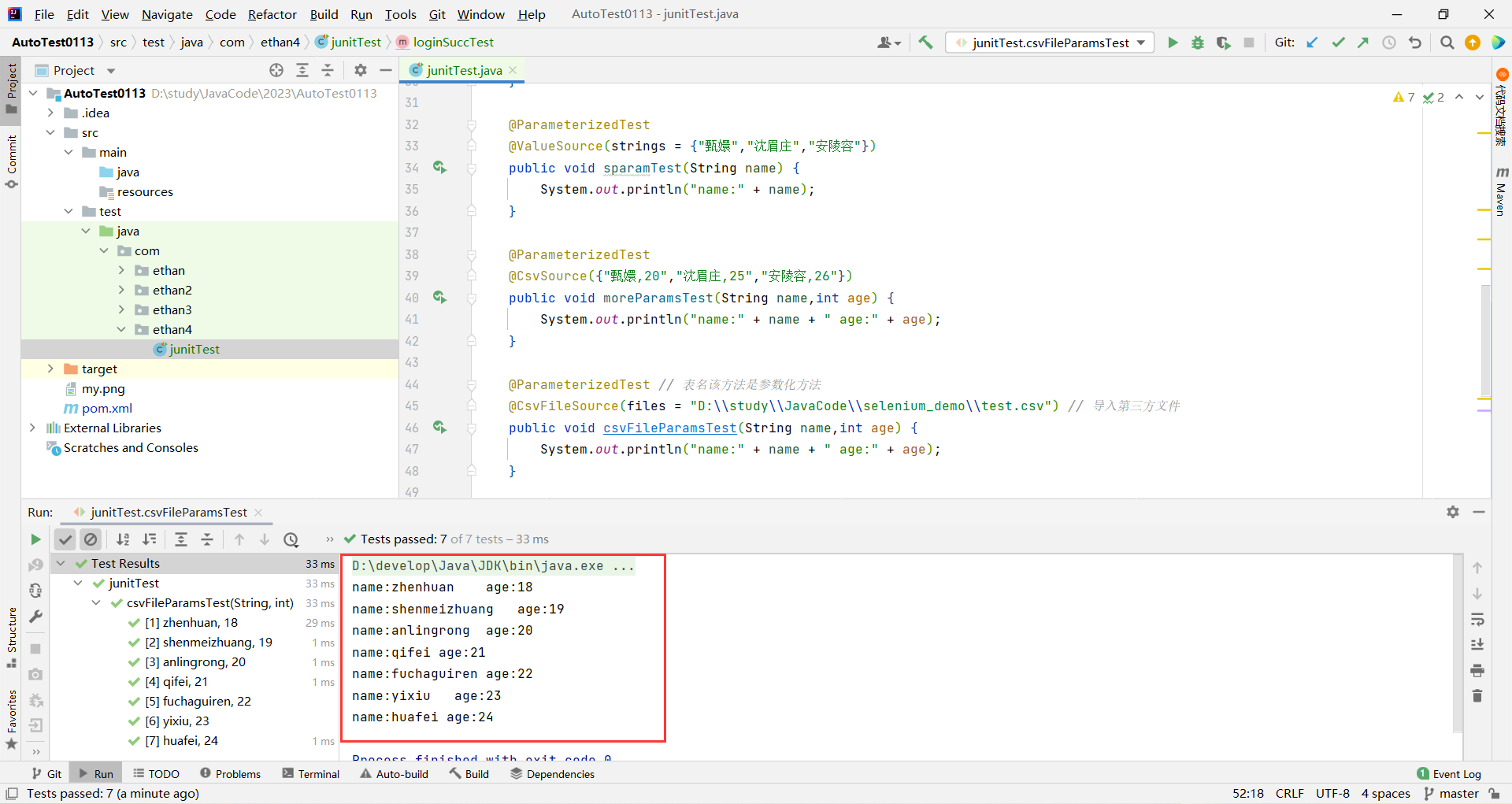Open run configuration dropdown junitTest.csvFileParamsTest

click(1051, 43)
